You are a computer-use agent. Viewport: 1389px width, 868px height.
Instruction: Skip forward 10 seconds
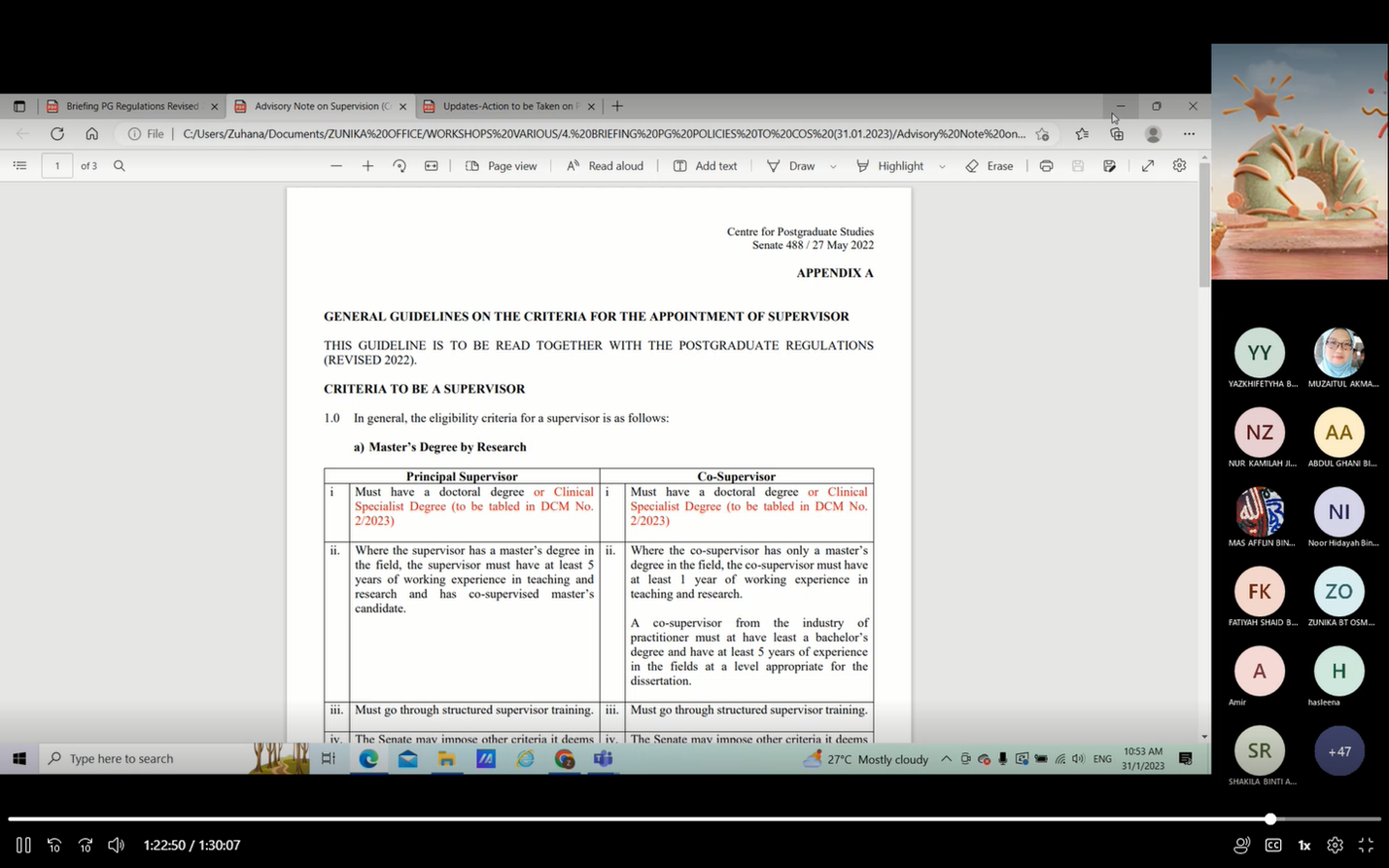coord(86,845)
